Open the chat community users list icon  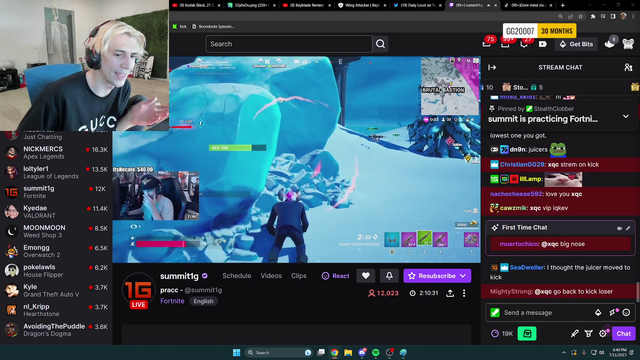click(x=628, y=67)
